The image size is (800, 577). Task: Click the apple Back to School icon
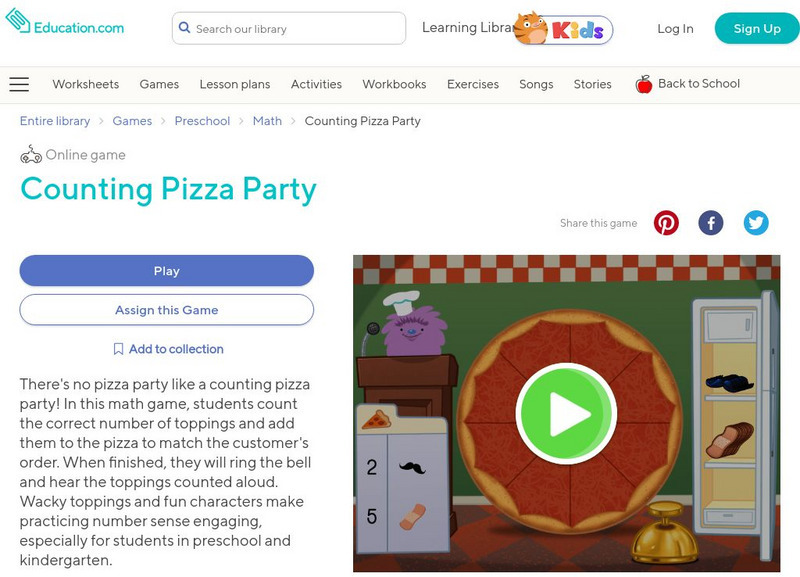(x=644, y=84)
